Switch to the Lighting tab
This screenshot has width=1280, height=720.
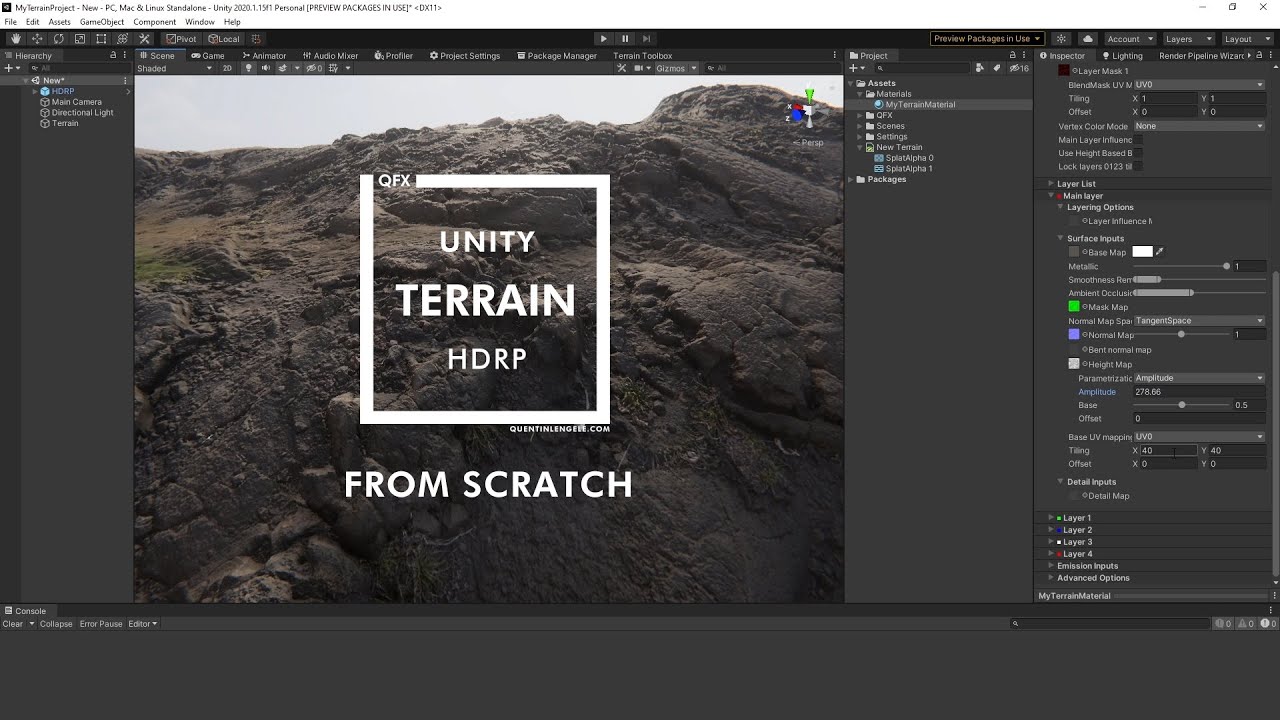[1121, 56]
